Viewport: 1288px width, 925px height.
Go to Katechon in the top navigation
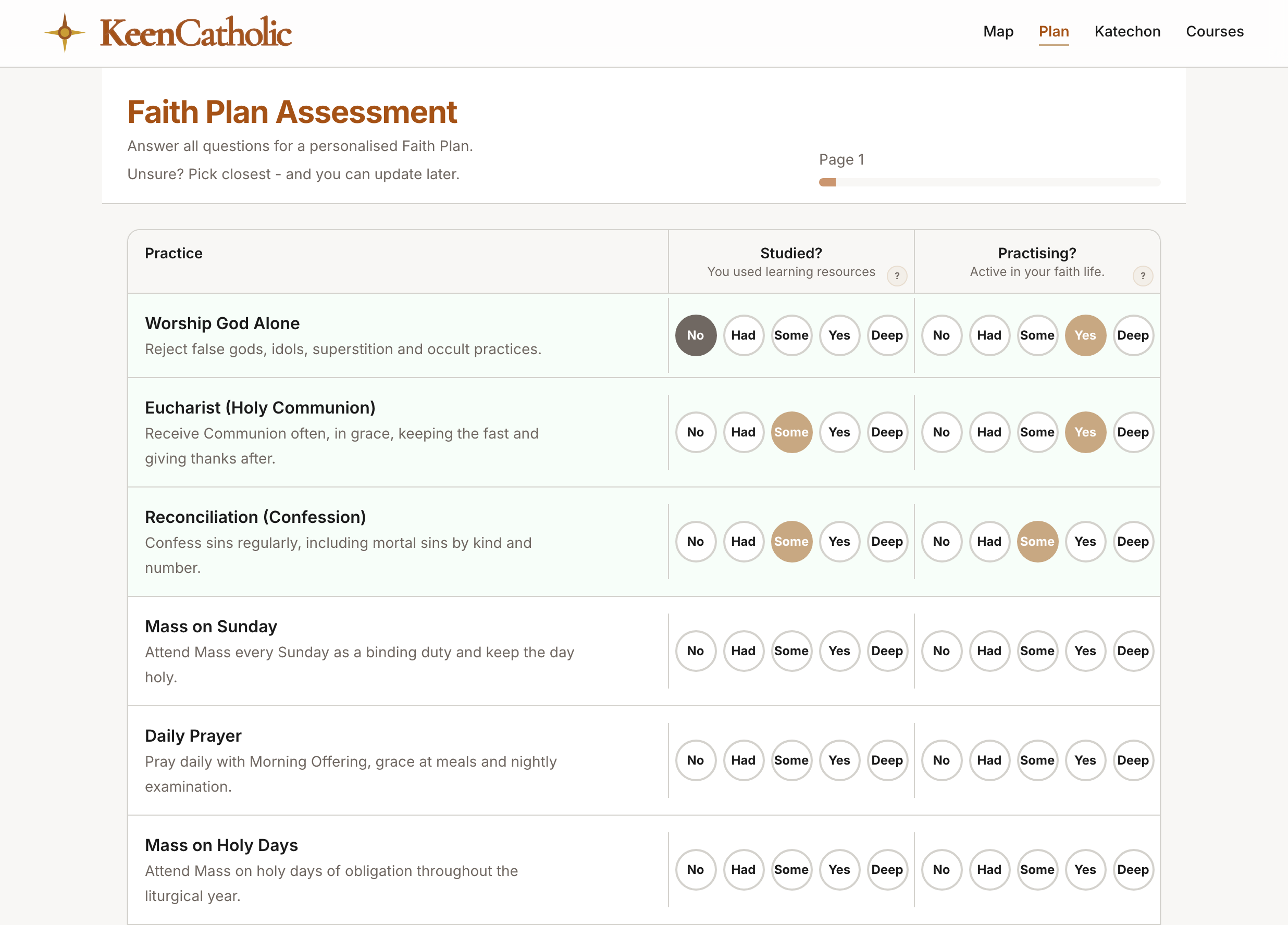(x=1128, y=31)
